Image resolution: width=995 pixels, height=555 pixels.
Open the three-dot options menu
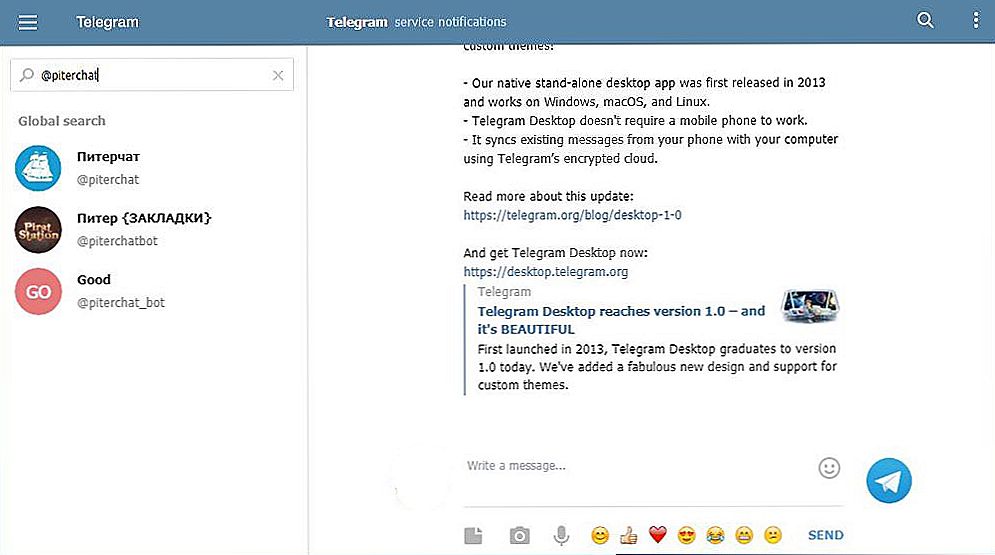pos(976,20)
